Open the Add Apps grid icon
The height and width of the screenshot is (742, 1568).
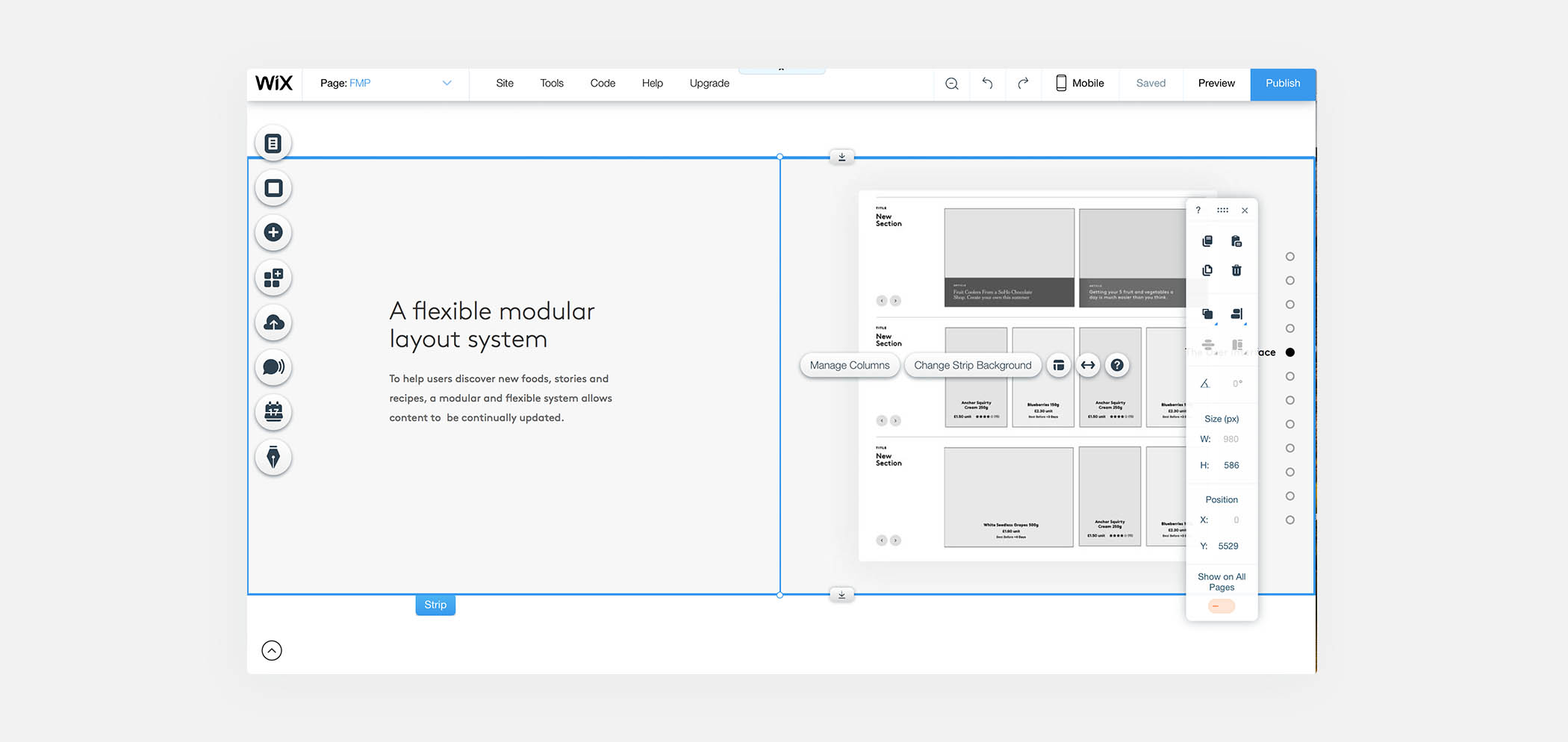tap(273, 278)
